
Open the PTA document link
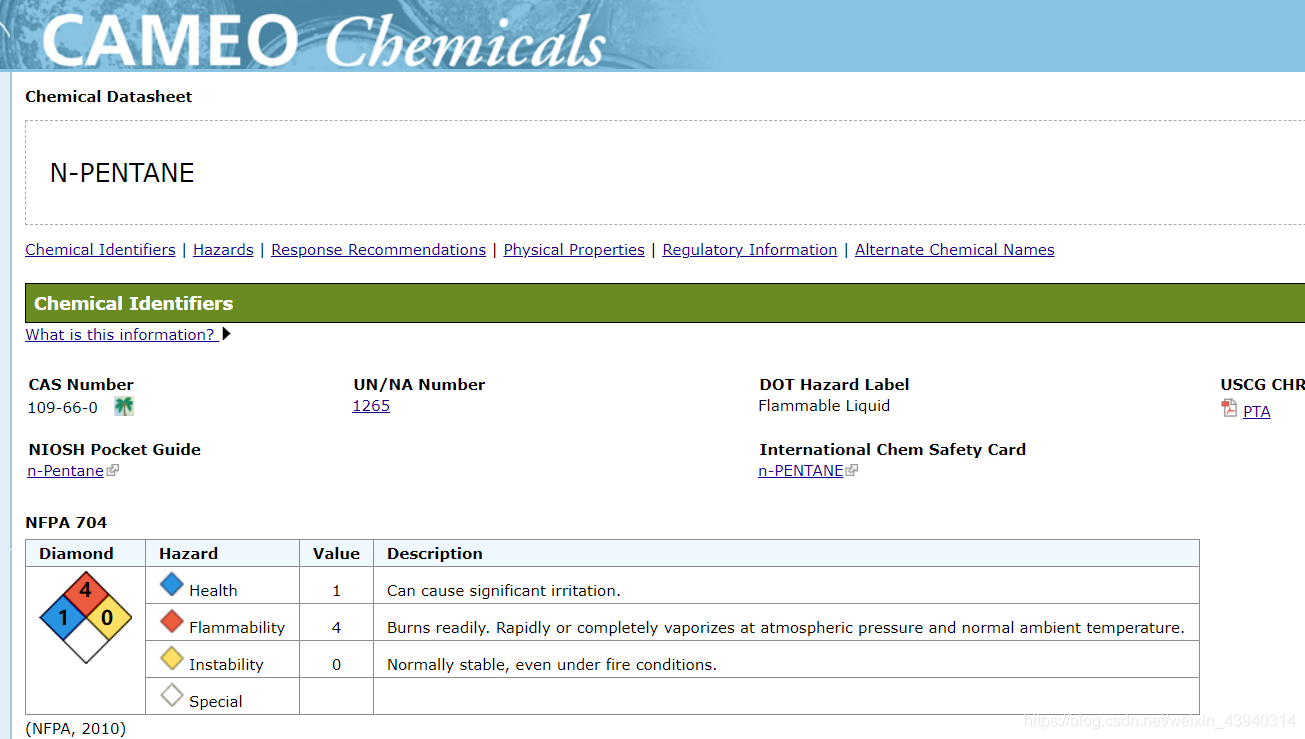1257,411
